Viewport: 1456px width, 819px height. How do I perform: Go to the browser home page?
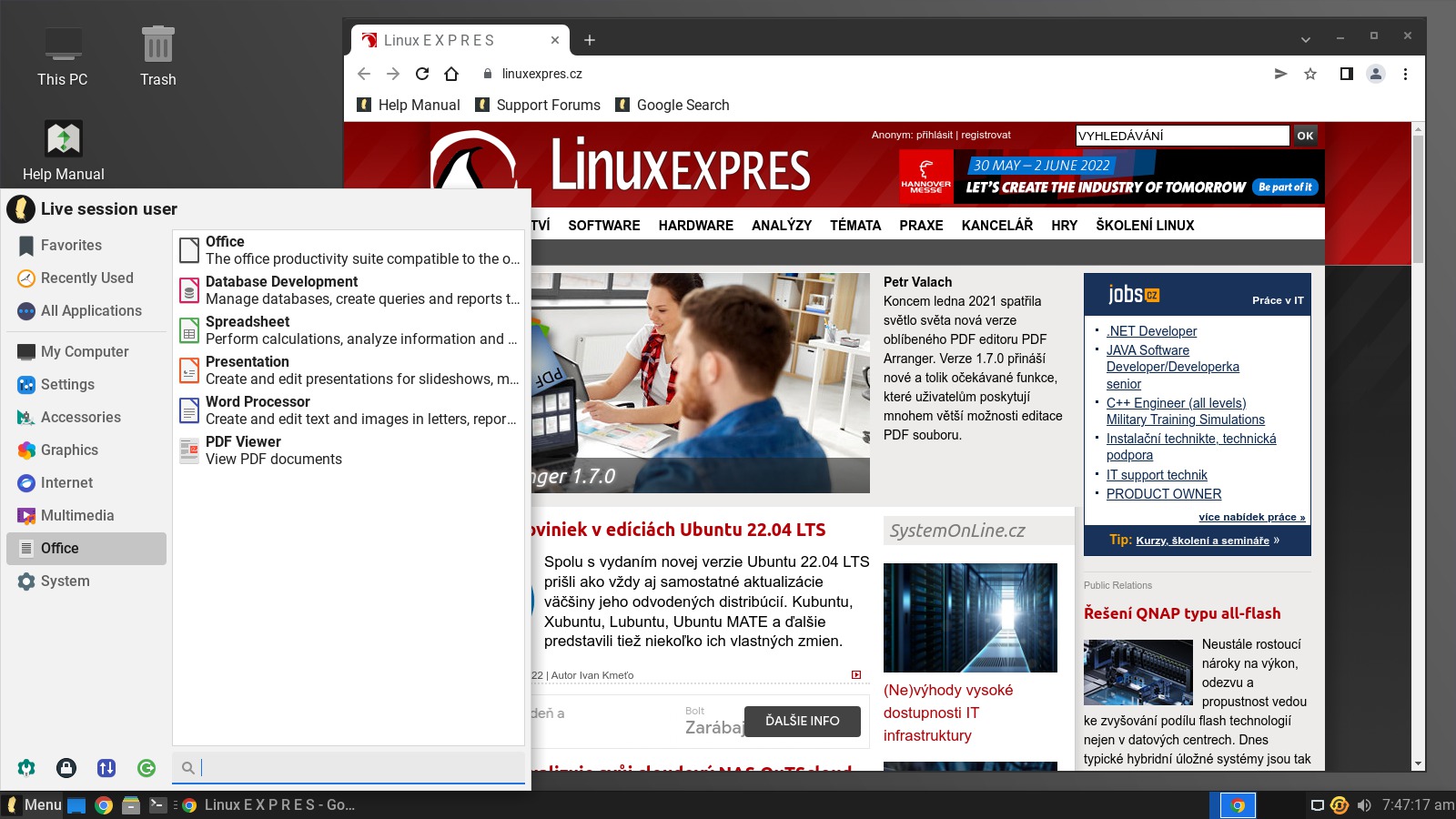coord(451,74)
